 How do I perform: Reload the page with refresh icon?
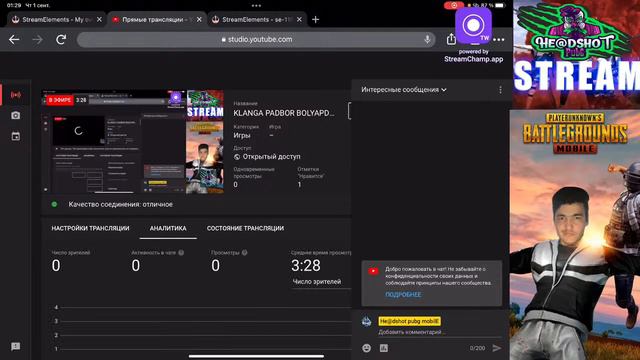click(61, 40)
